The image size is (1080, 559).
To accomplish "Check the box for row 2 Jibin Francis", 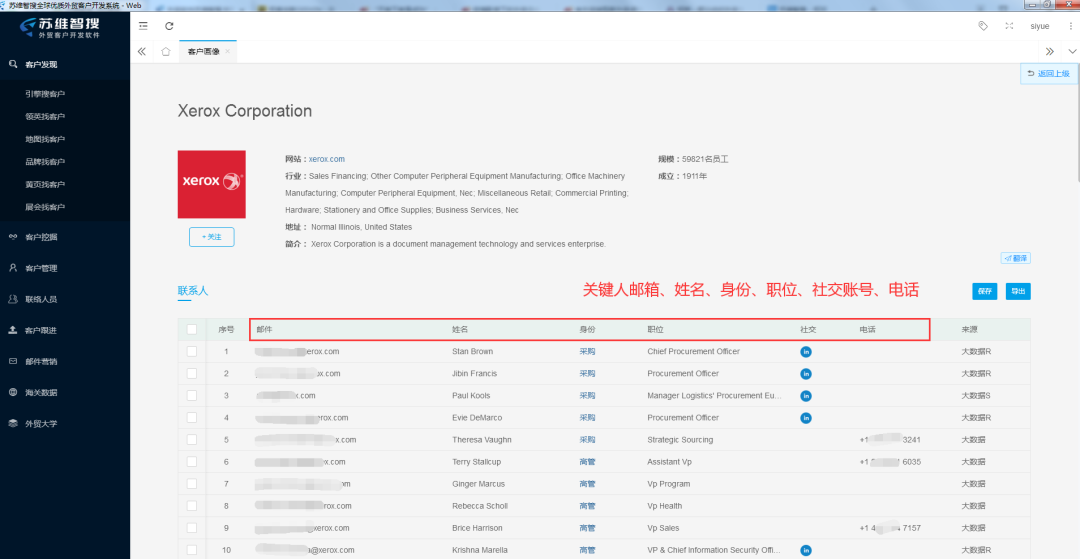I will coord(191,374).
